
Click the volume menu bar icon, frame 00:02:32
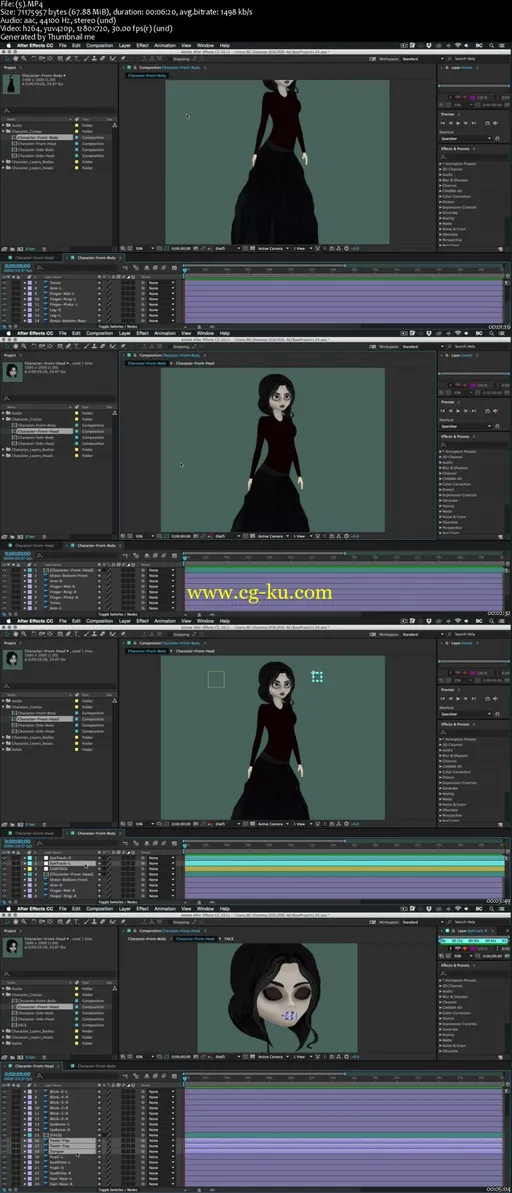(466, 333)
